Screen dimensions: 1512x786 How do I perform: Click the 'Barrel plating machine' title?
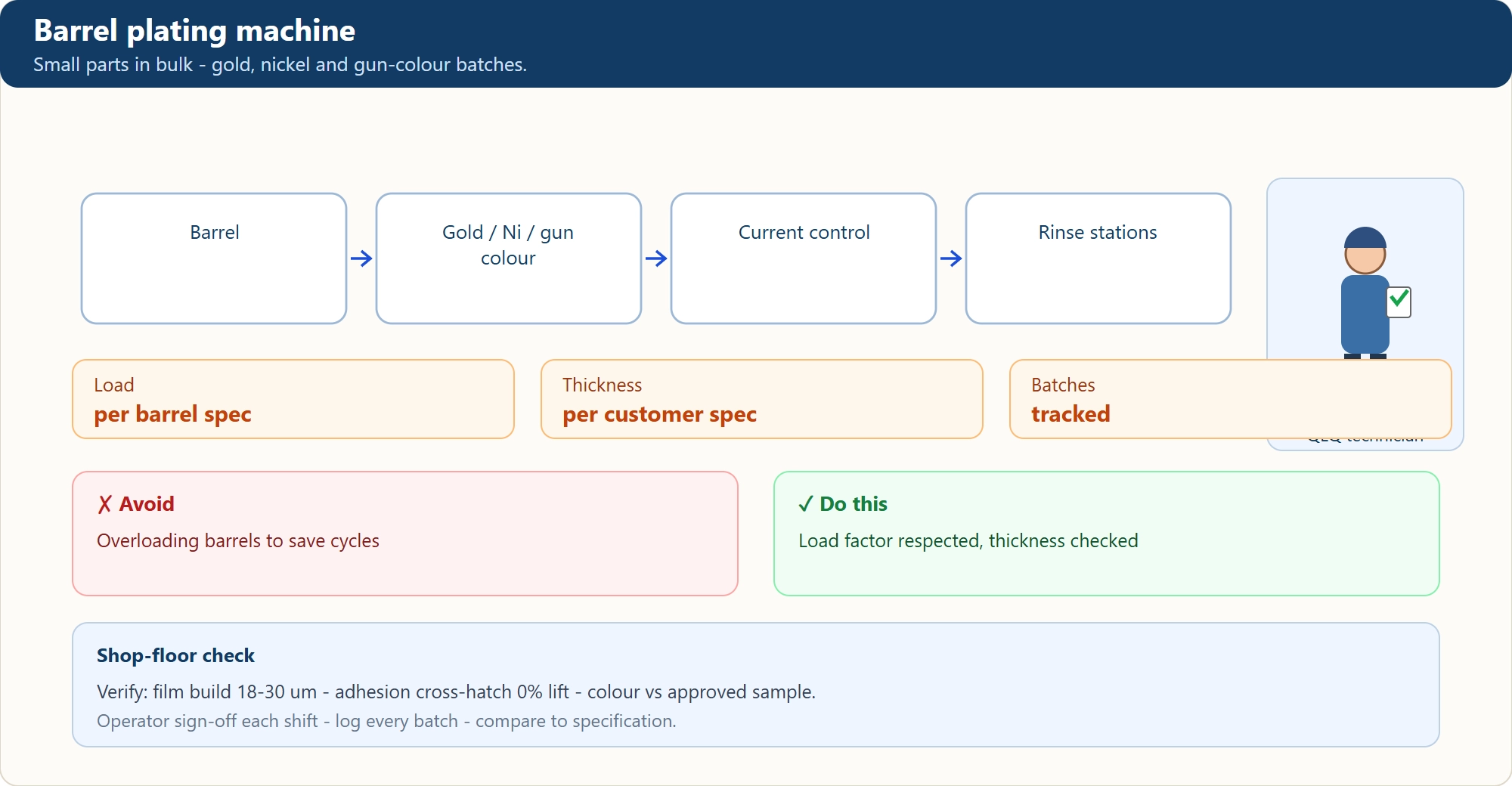click(x=194, y=31)
